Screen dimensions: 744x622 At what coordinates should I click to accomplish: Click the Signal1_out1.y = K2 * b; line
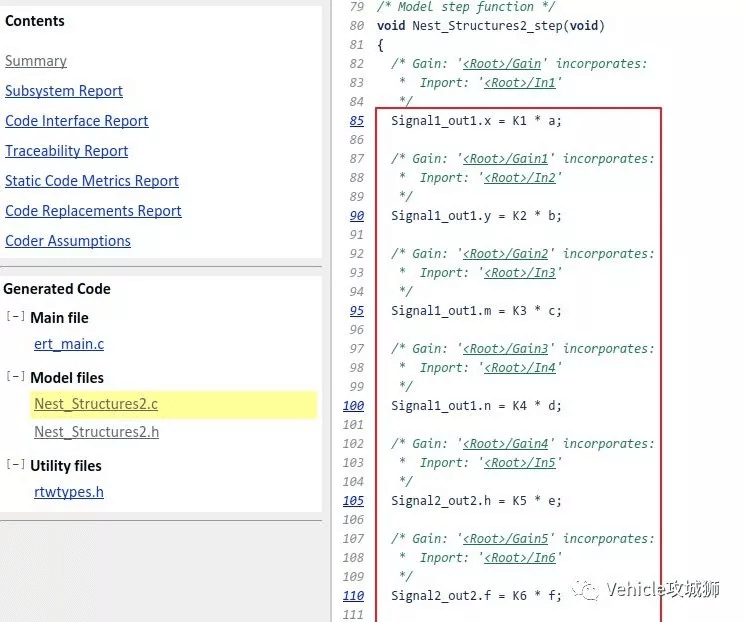[x=476, y=215]
